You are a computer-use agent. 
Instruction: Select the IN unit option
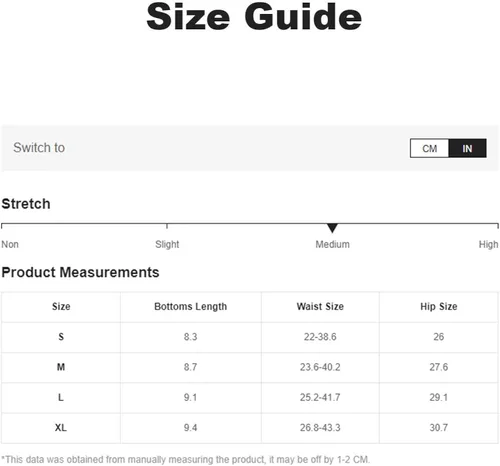pyautogui.click(x=467, y=148)
